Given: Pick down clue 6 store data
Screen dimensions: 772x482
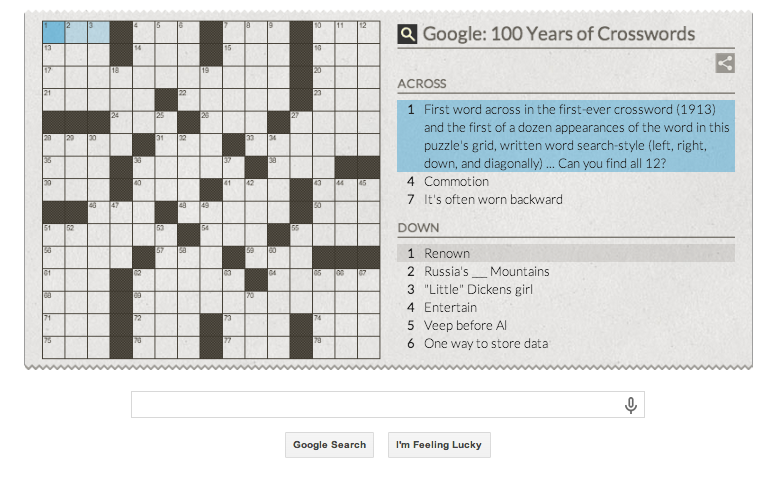Looking at the screenshot, I should click(x=566, y=344).
